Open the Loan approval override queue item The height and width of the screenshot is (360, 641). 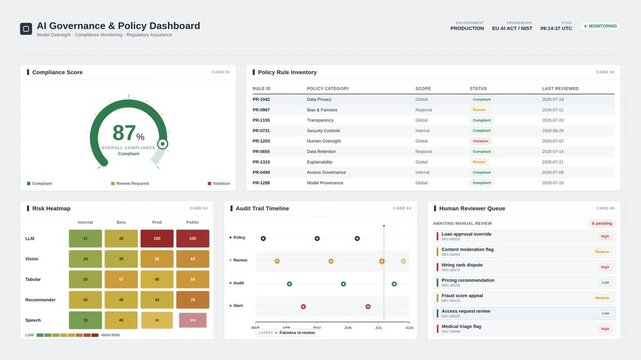point(524,236)
